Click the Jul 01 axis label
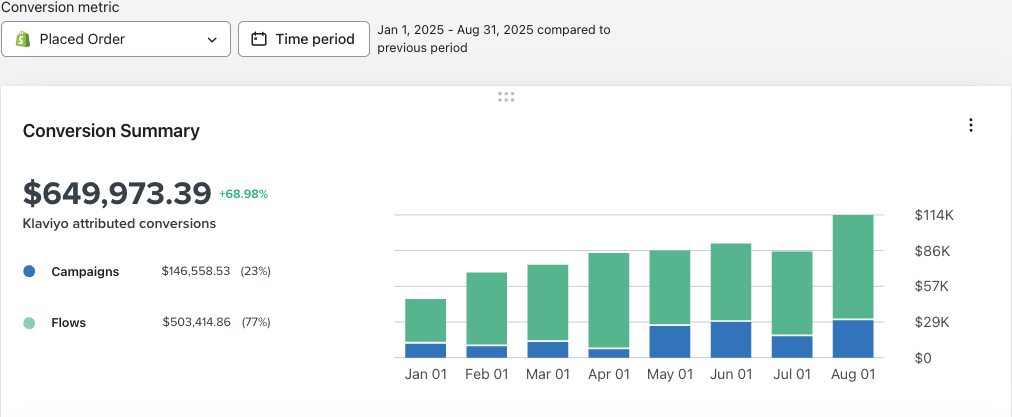Image resolution: width=1012 pixels, height=417 pixels. (792, 374)
